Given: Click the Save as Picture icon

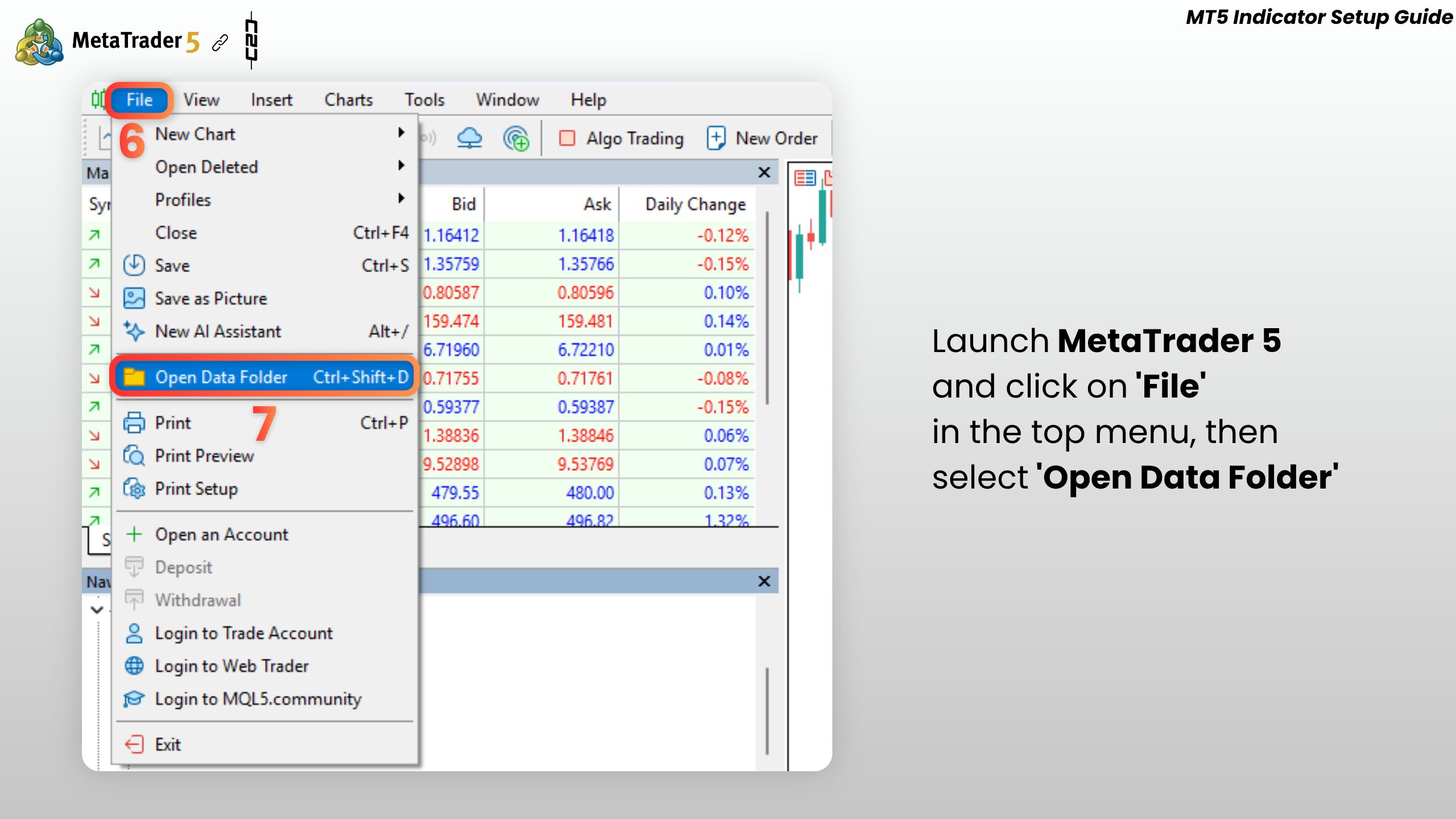Looking at the screenshot, I should 134,299.
